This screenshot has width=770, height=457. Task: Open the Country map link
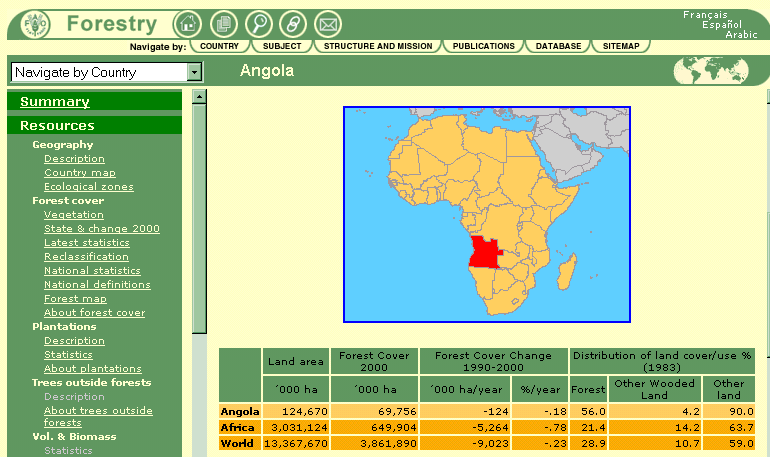click(79, 173)
